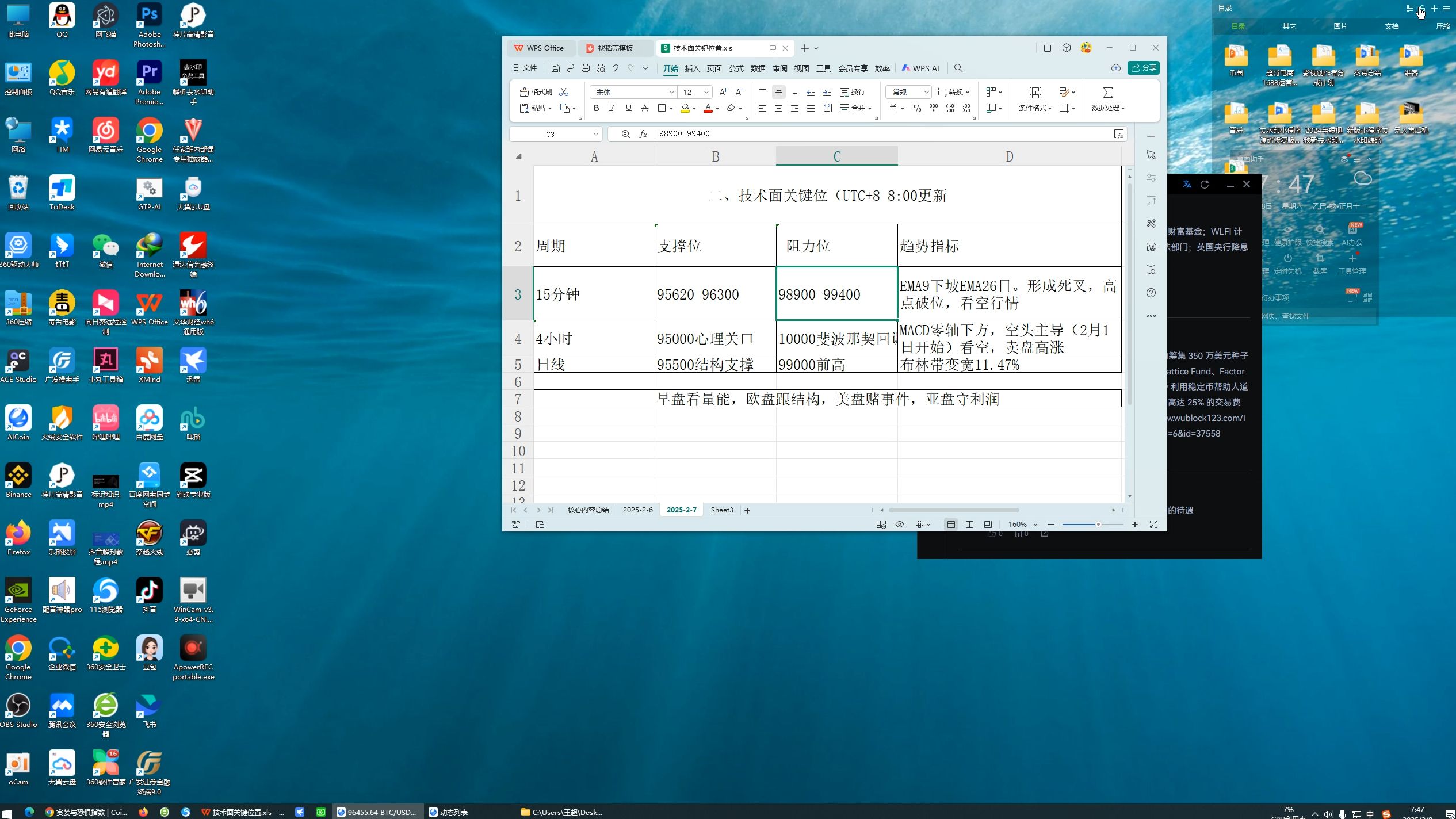This screenshot has width=1456, height=819.
Task: Click the Sum (数据处理) sigma icon
Action: (x=1108, y=93)
